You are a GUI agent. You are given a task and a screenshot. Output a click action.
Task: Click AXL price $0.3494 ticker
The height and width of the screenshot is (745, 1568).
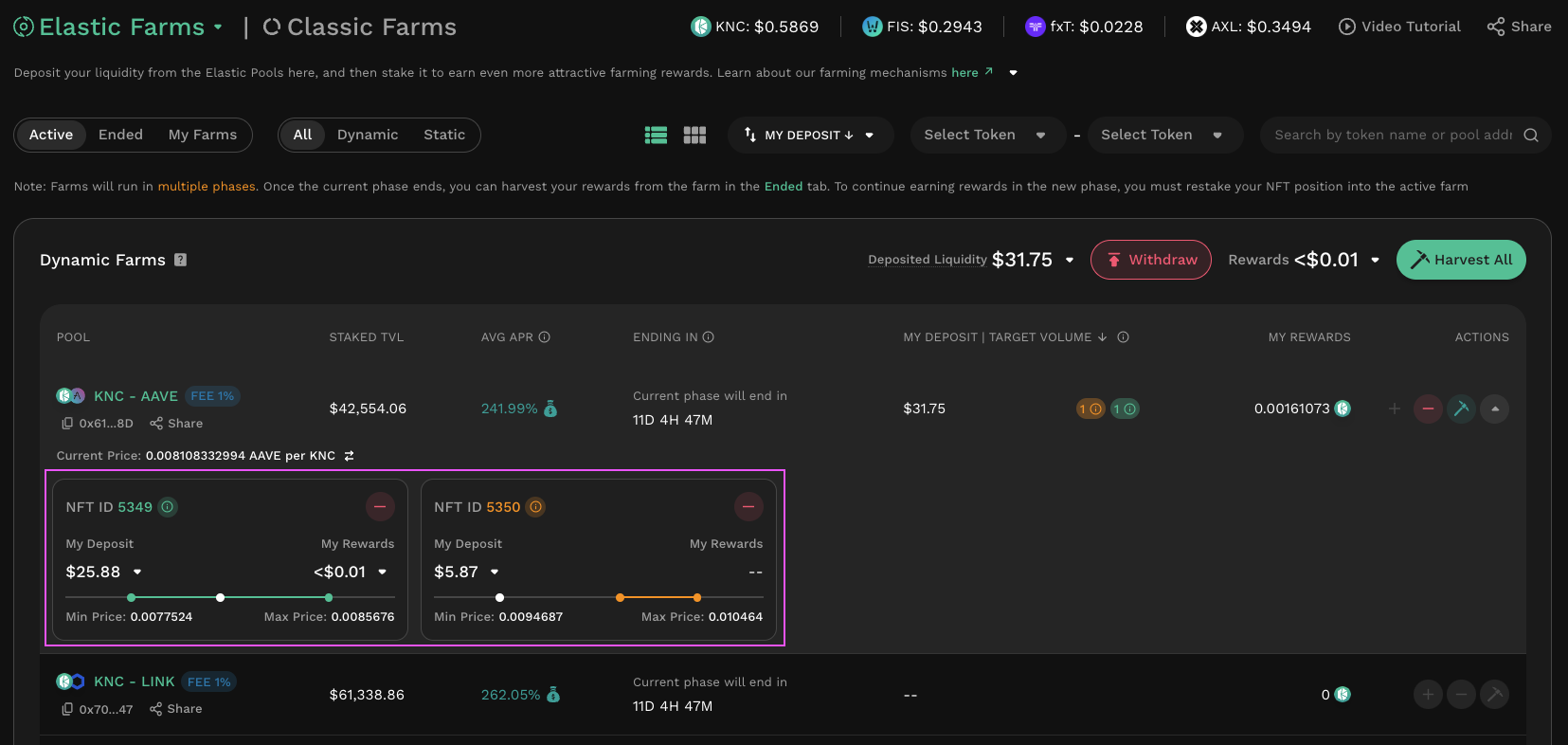[1249, 27]
